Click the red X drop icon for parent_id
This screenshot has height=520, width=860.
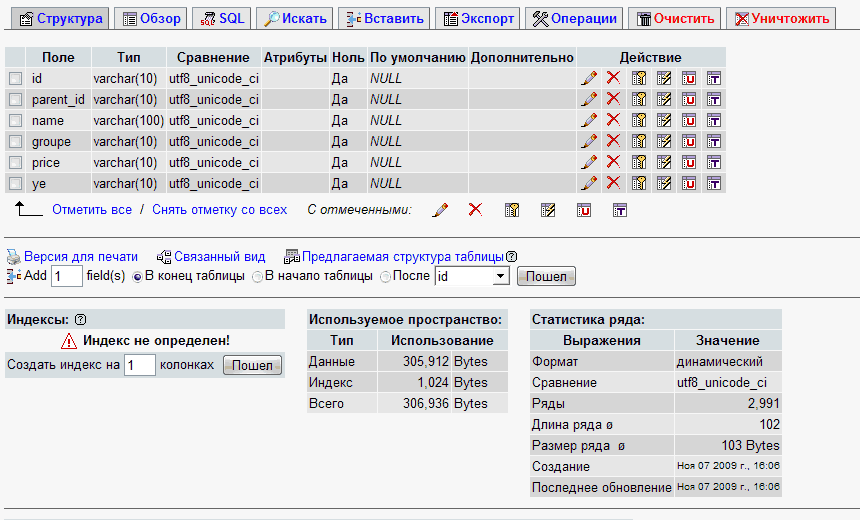613,99
